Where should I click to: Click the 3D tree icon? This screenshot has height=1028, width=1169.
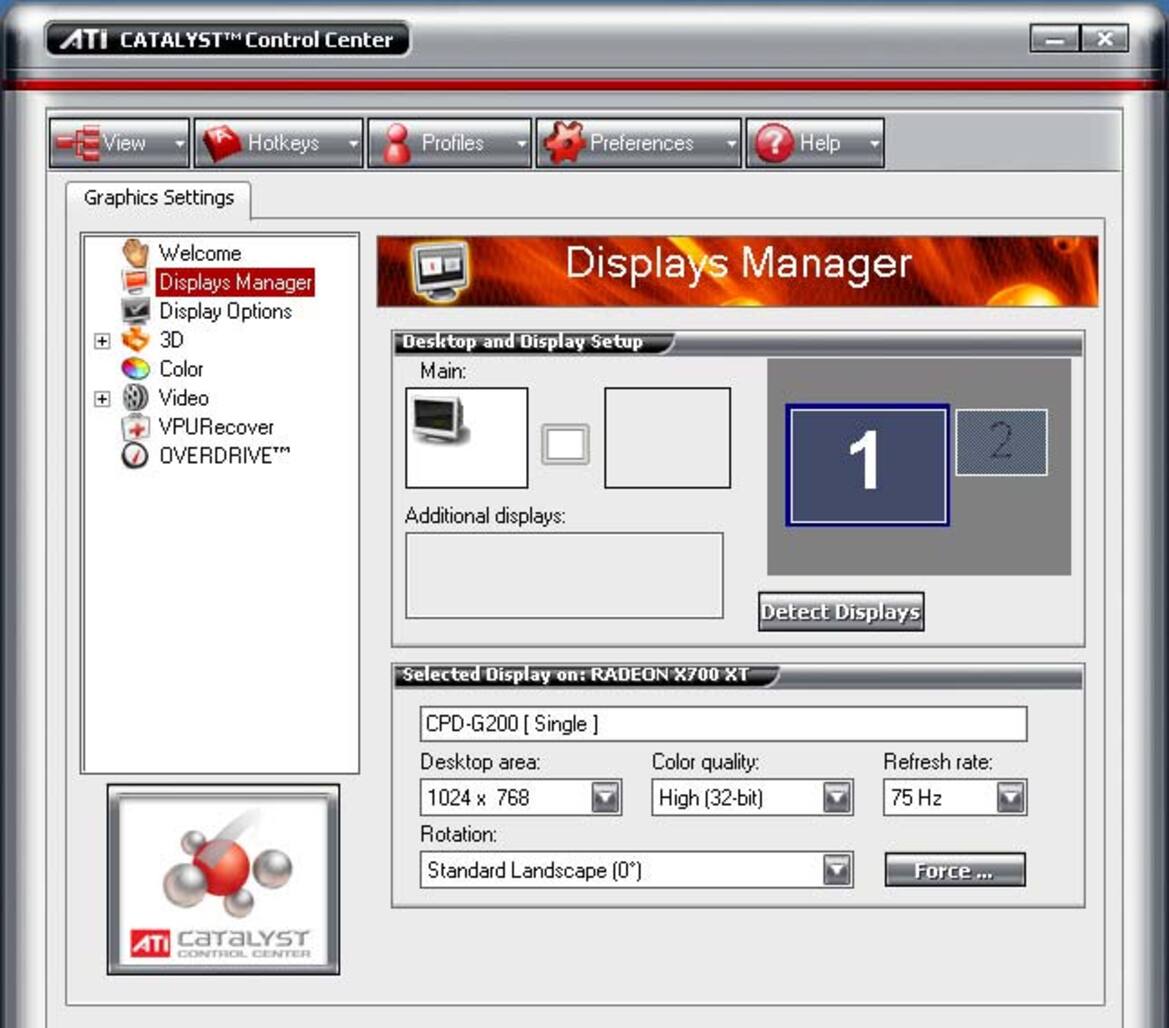(x=136, y=340)
